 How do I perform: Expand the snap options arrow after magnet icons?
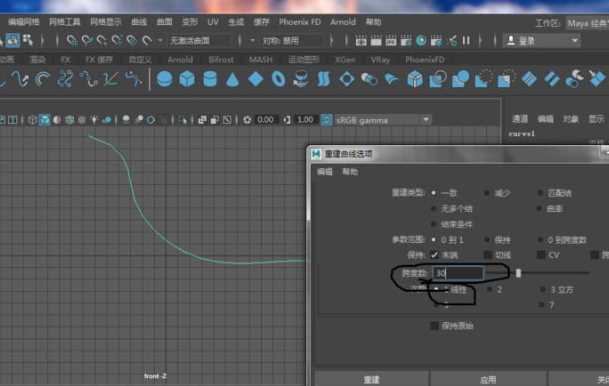(x=160, y=40)
